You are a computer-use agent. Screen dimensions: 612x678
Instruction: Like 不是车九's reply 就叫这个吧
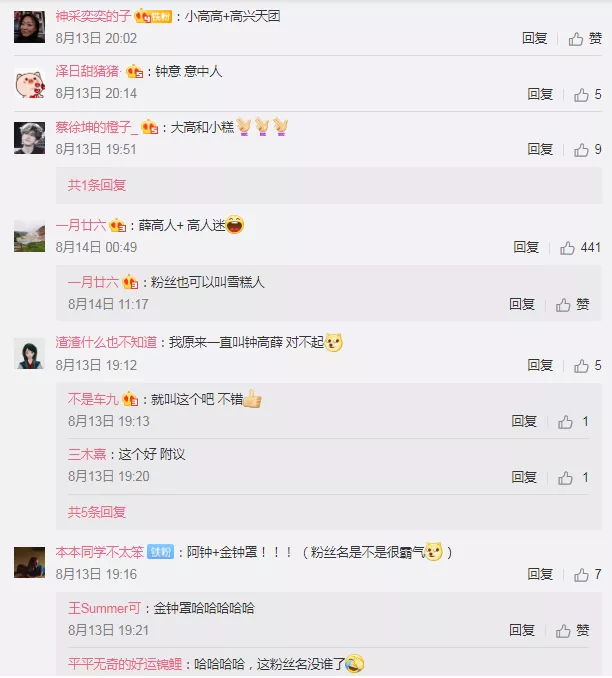[x=573, y=422]
